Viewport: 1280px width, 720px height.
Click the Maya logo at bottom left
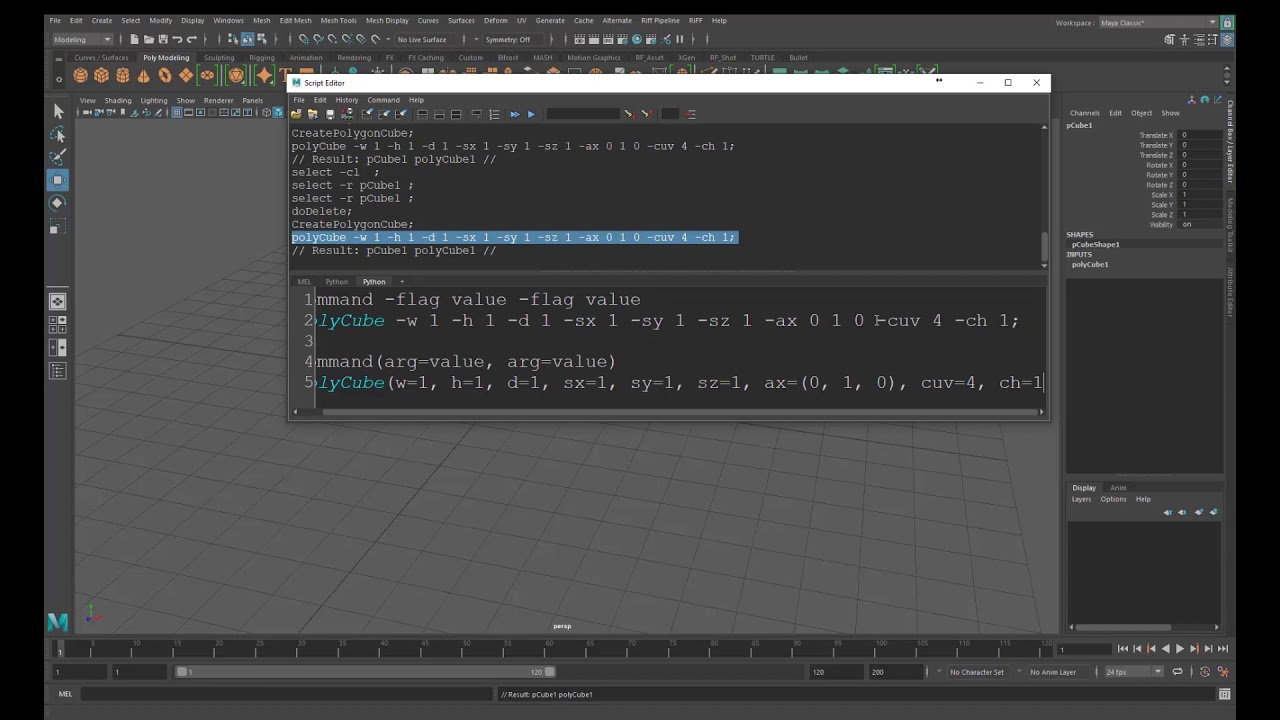click(58, 622)
